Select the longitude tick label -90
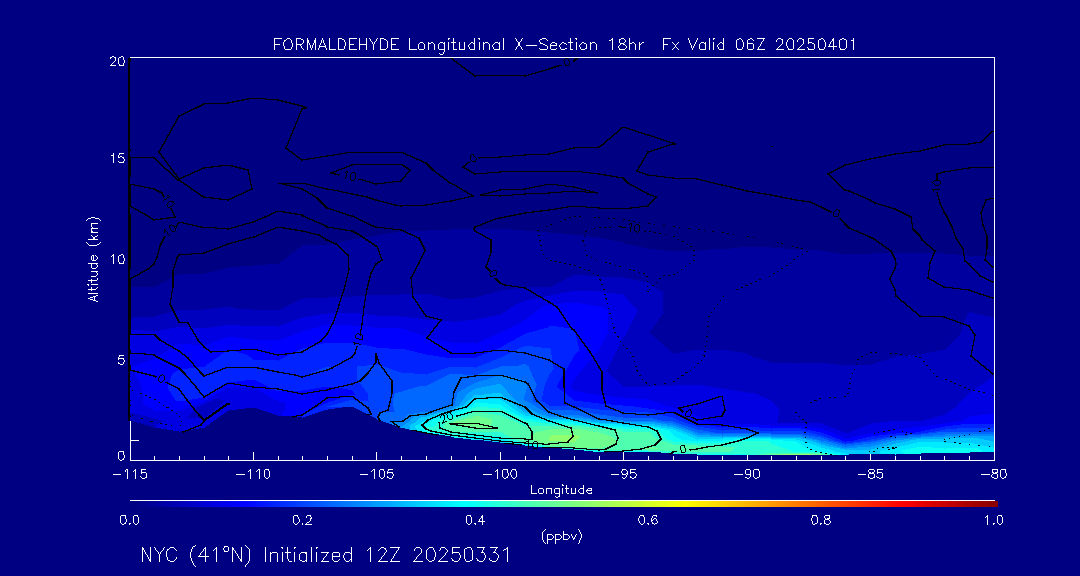Screen dimensions: 1080x576 747,475
